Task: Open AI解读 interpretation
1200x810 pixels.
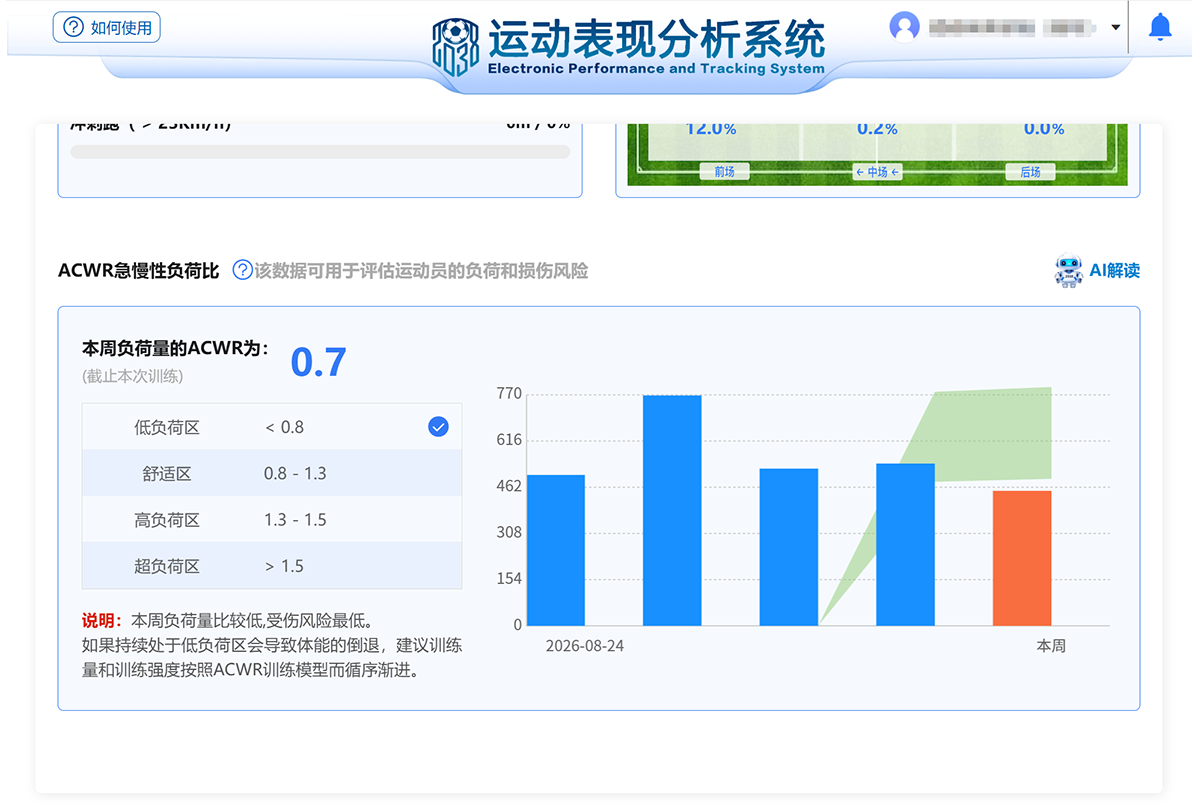Action: (x=1114, y=270)
